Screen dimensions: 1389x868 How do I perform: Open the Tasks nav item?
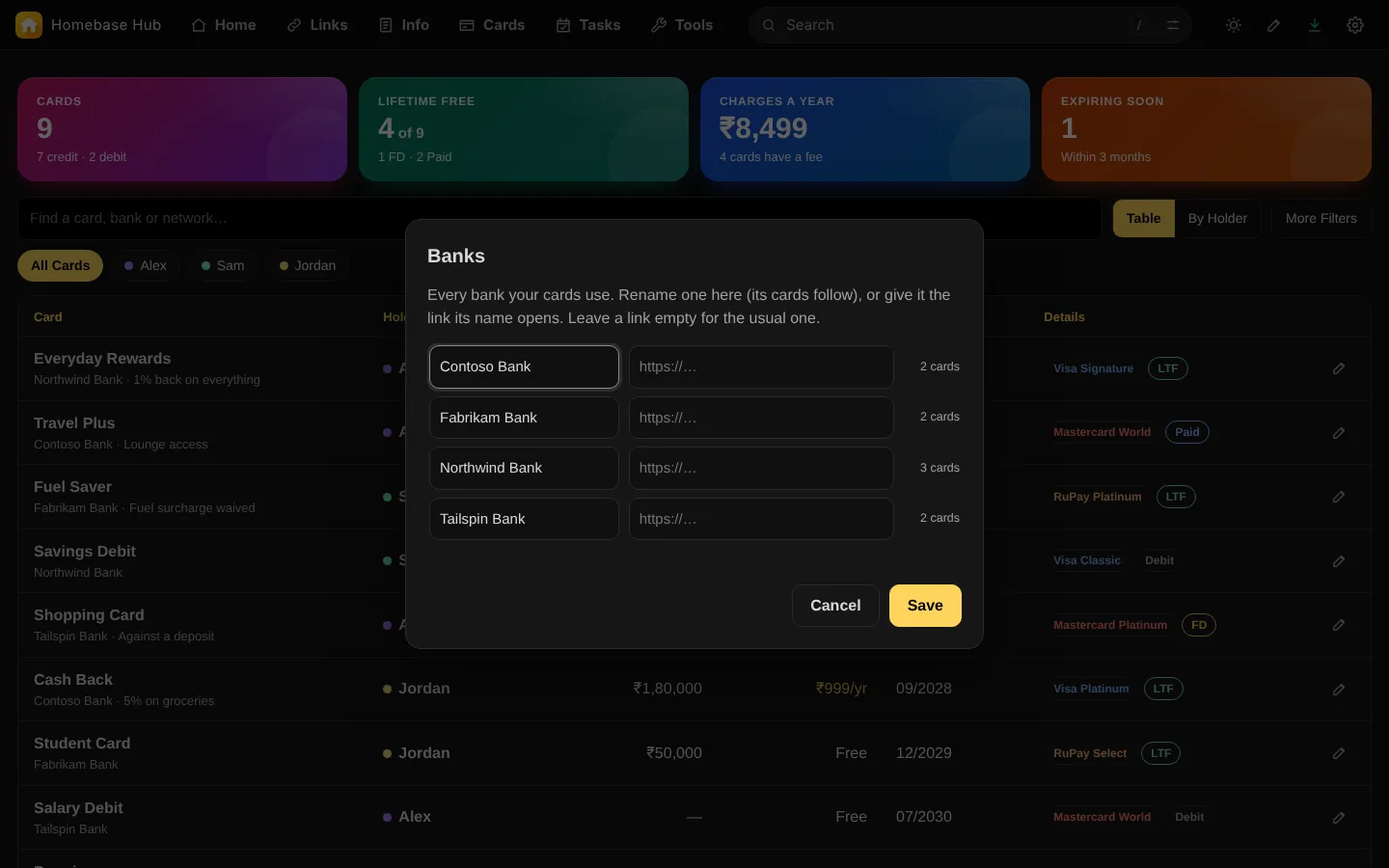[x=588, y=25]
